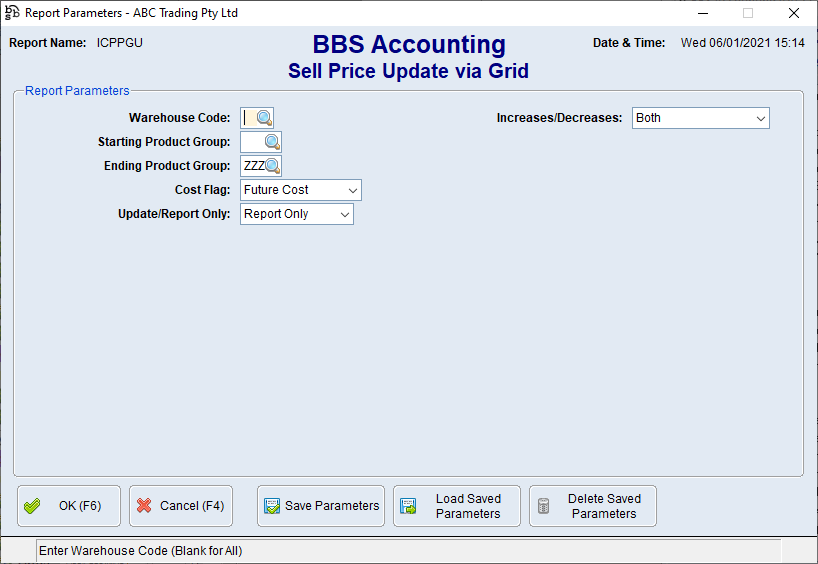This screenshot has width=818, height=564.
Task: Click the Delete Saved Parameters trash icon
Action: (544, 506)
